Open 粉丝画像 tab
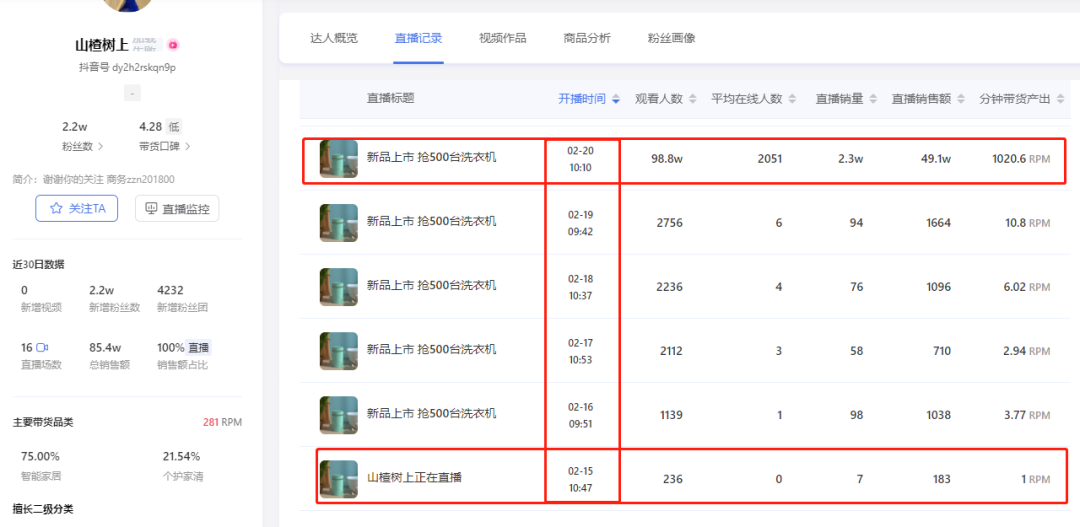 (672, 38)
